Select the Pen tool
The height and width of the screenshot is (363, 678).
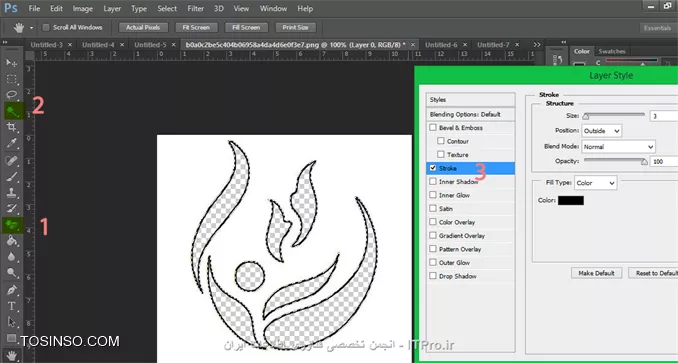click(11, 290)
